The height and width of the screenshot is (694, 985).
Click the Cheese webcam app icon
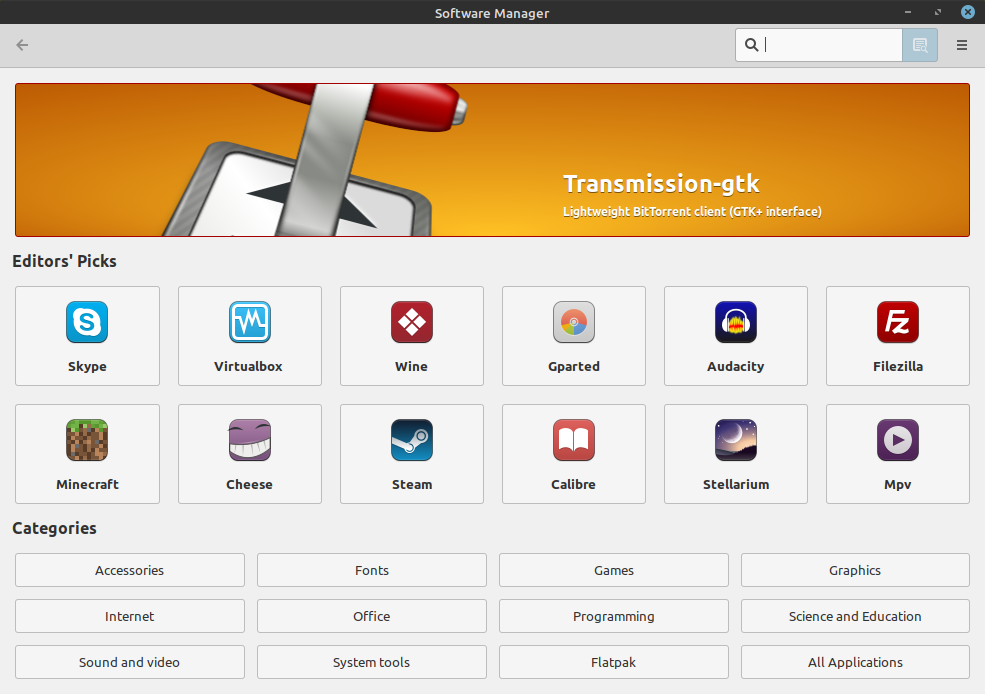(x=249, y=453)
